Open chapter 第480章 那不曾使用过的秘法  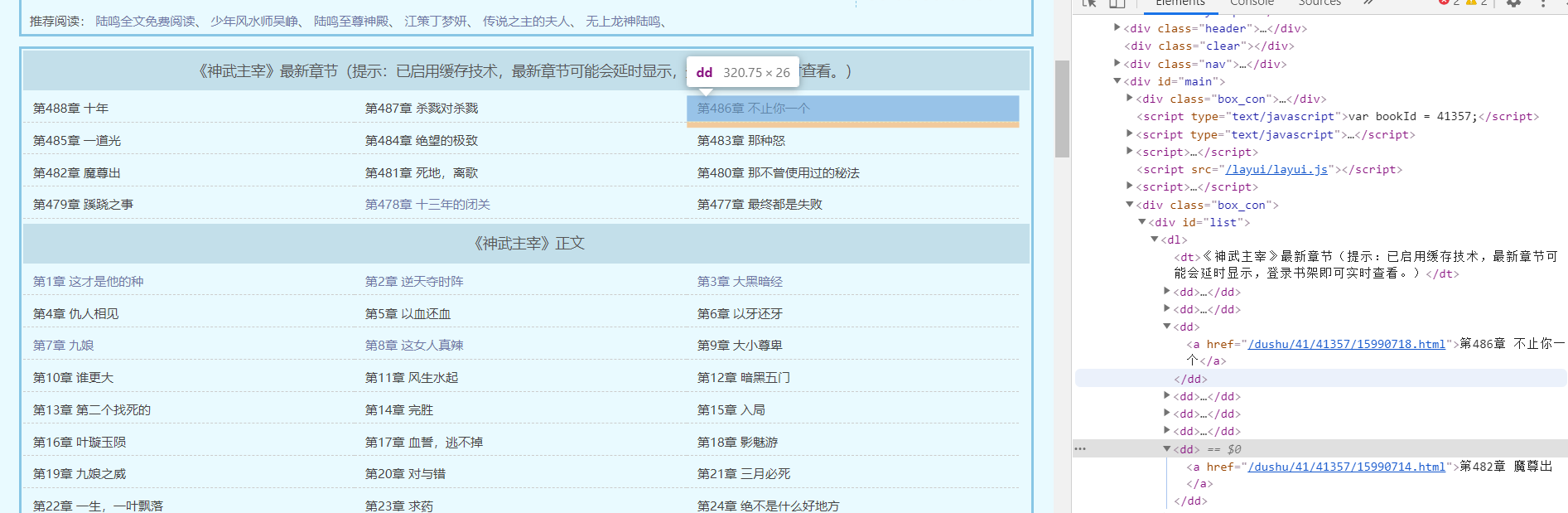point(779,173)
